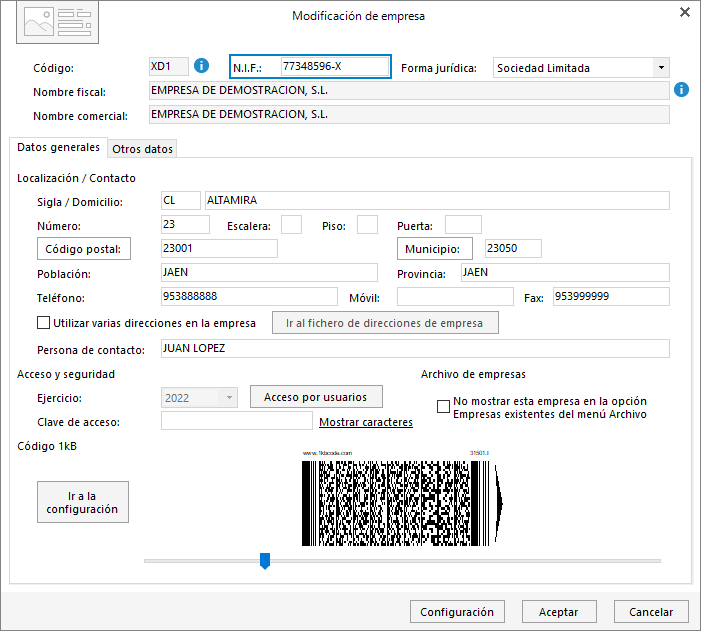Focus the Nombre comercial field
The width and height of the screenshot is (701, 631).
click(x=409, y=114)
